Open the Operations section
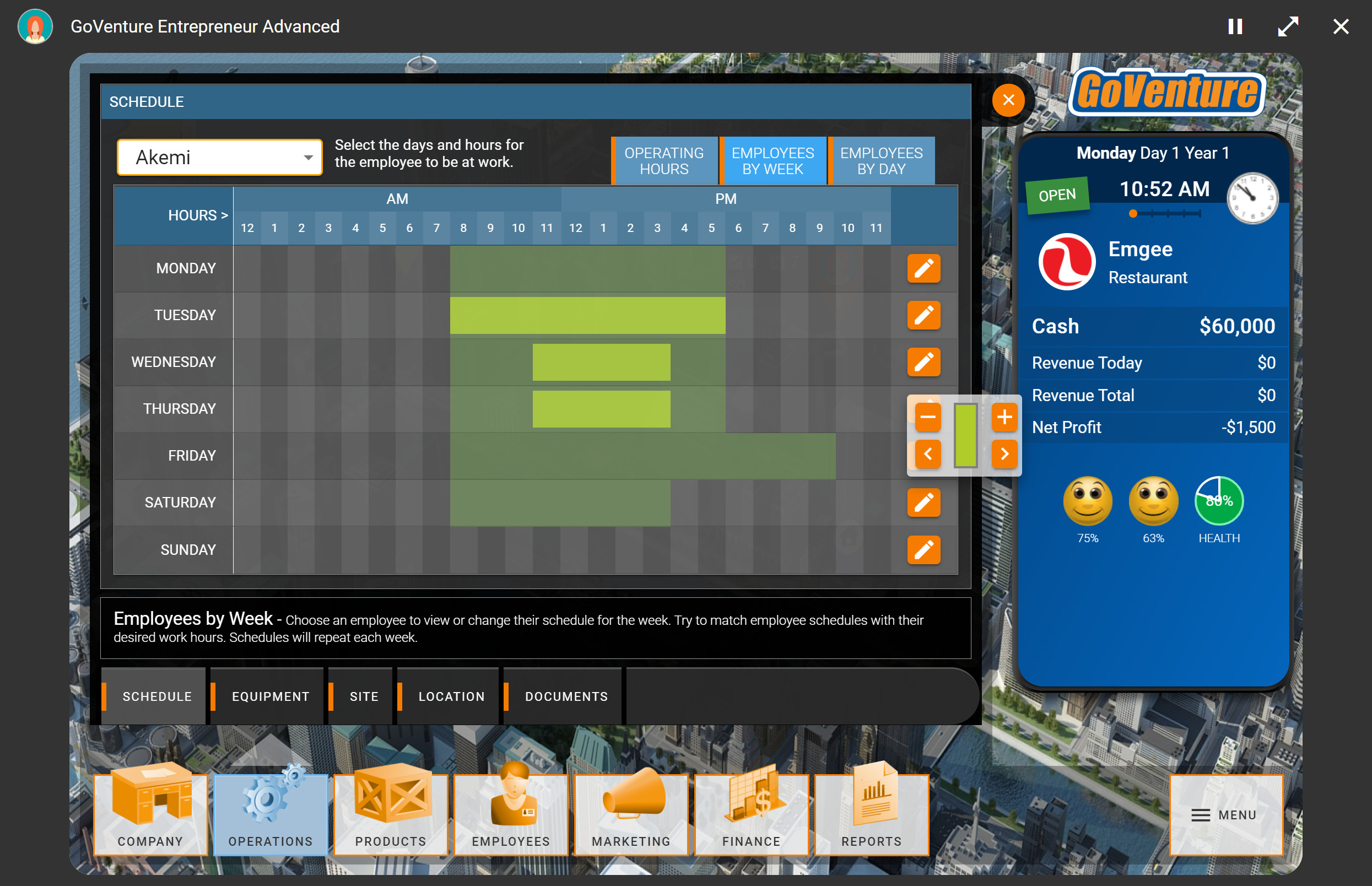The width and height of the screenshot is (1372, 886). tap(270, 815)
